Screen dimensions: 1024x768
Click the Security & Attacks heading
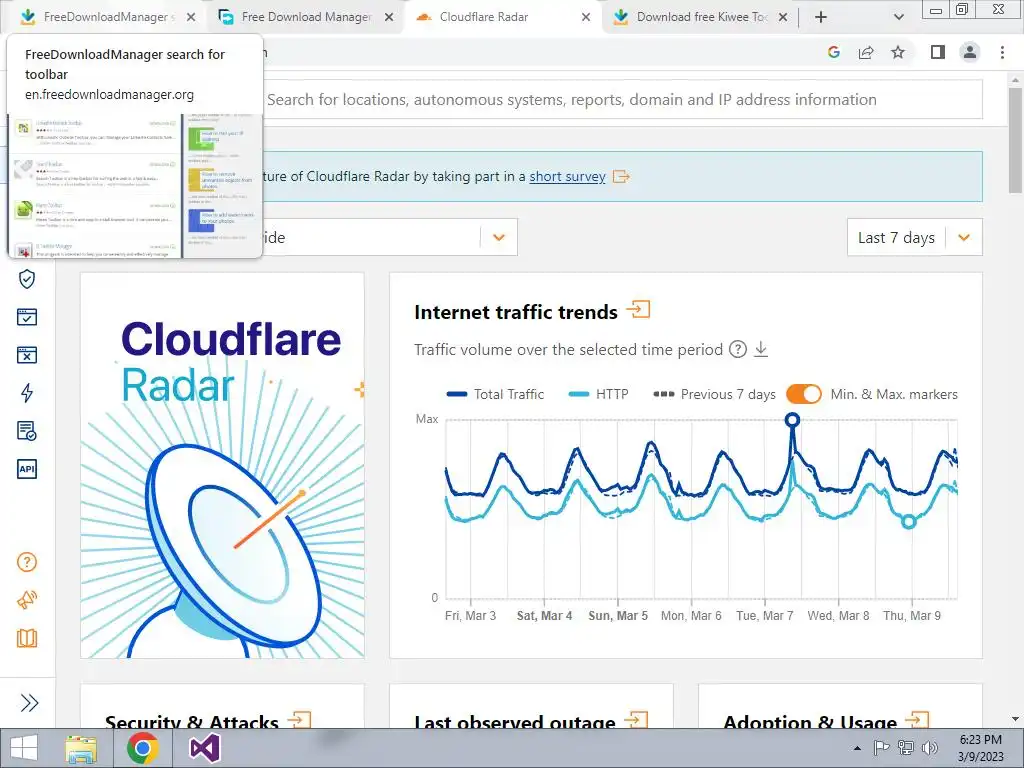click(192, 721)
